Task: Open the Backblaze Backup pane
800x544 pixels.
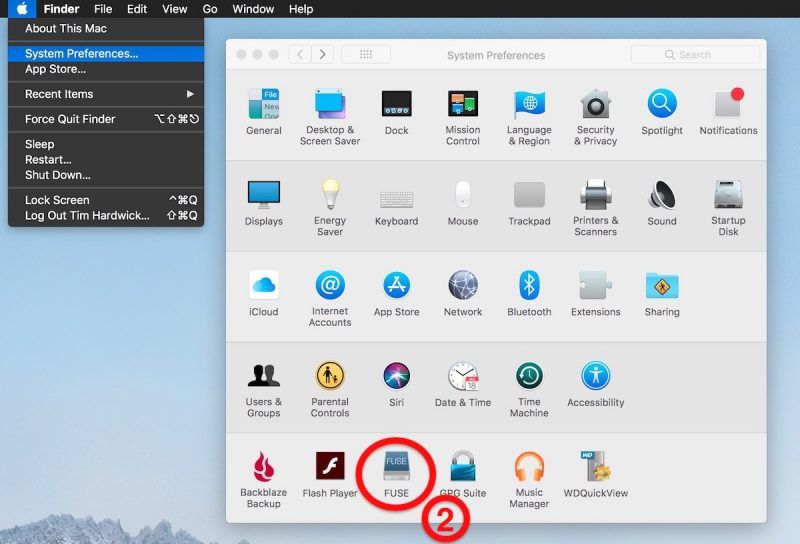Action: click(x=264, y=468)
